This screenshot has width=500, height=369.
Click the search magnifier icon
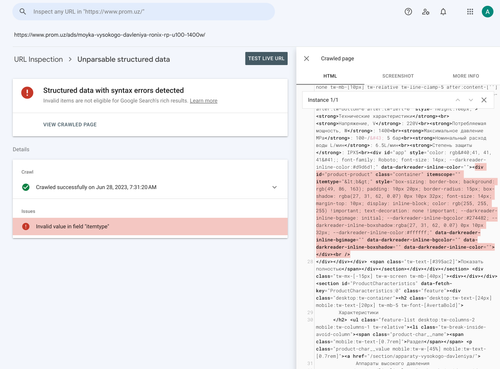point(22,12)
